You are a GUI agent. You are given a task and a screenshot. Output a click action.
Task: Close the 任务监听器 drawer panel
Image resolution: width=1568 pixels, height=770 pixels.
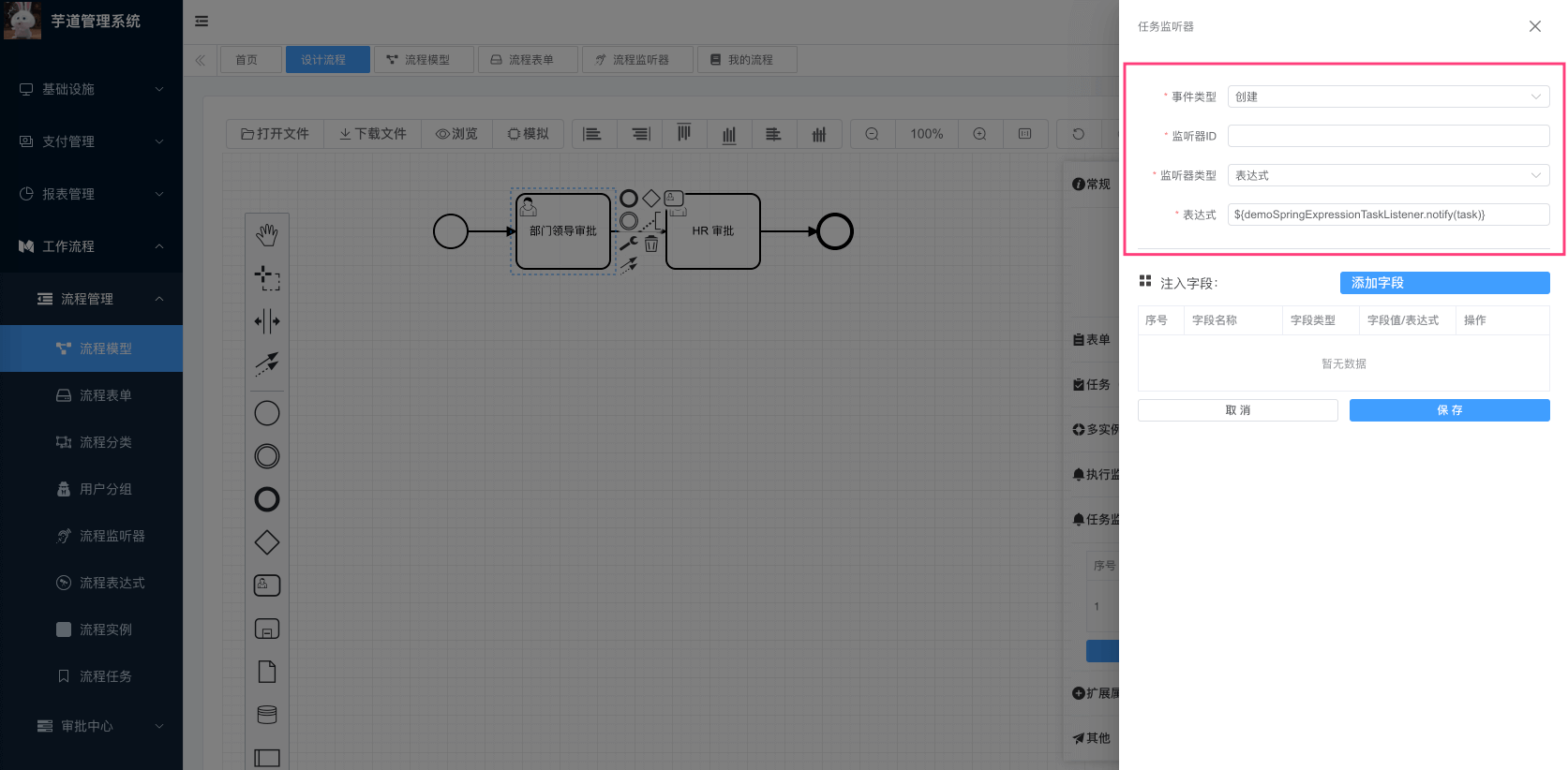(1534, 26)
